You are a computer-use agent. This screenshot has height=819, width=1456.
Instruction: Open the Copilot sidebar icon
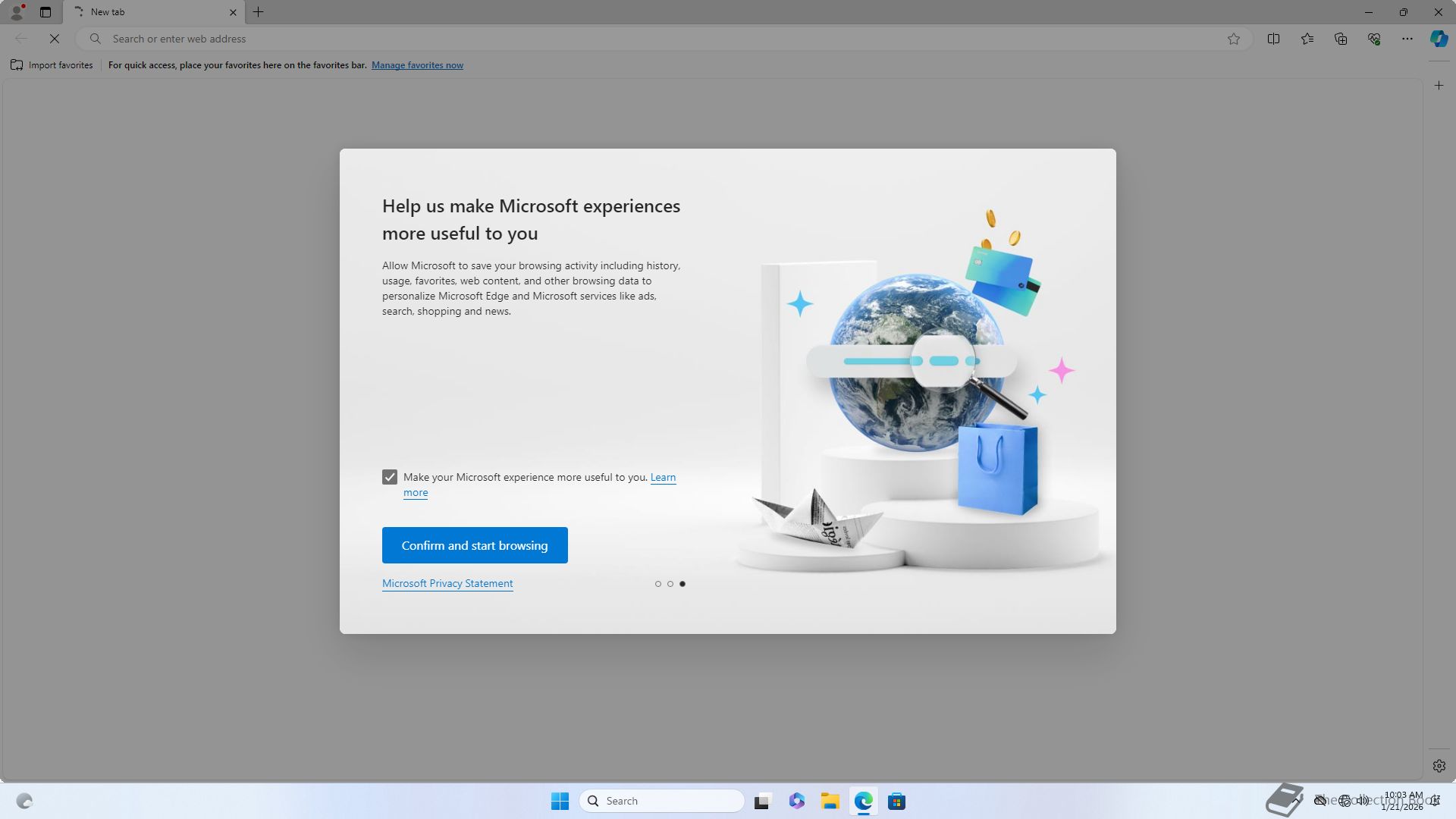tap(1439, 39)
